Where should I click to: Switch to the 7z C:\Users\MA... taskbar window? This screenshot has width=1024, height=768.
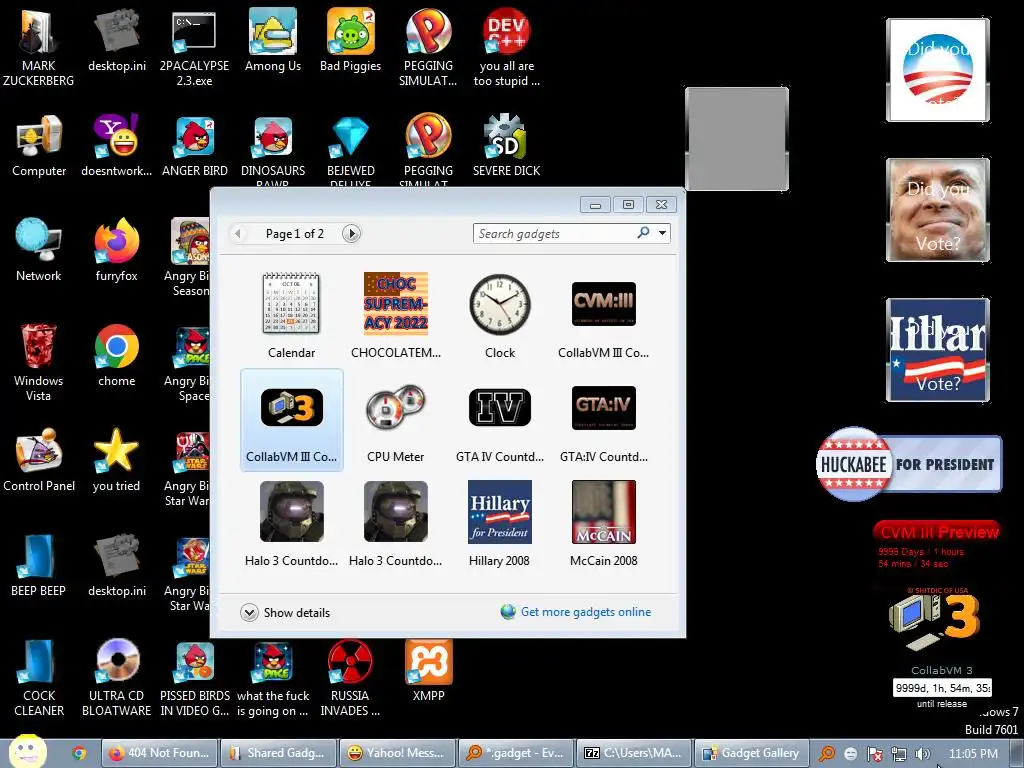click(x=634, y=754)
